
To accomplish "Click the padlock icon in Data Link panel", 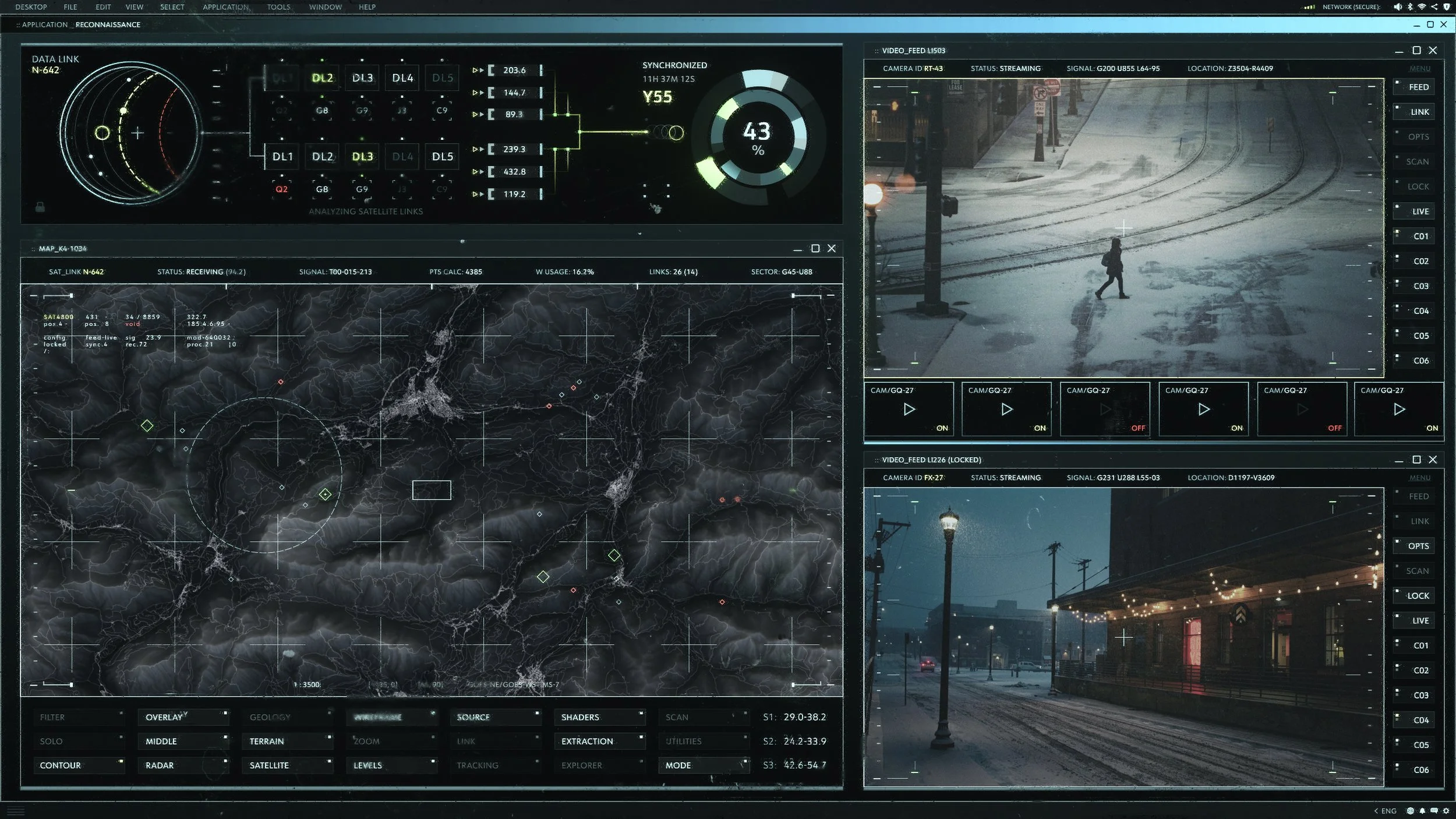I will tap(40, 207).
